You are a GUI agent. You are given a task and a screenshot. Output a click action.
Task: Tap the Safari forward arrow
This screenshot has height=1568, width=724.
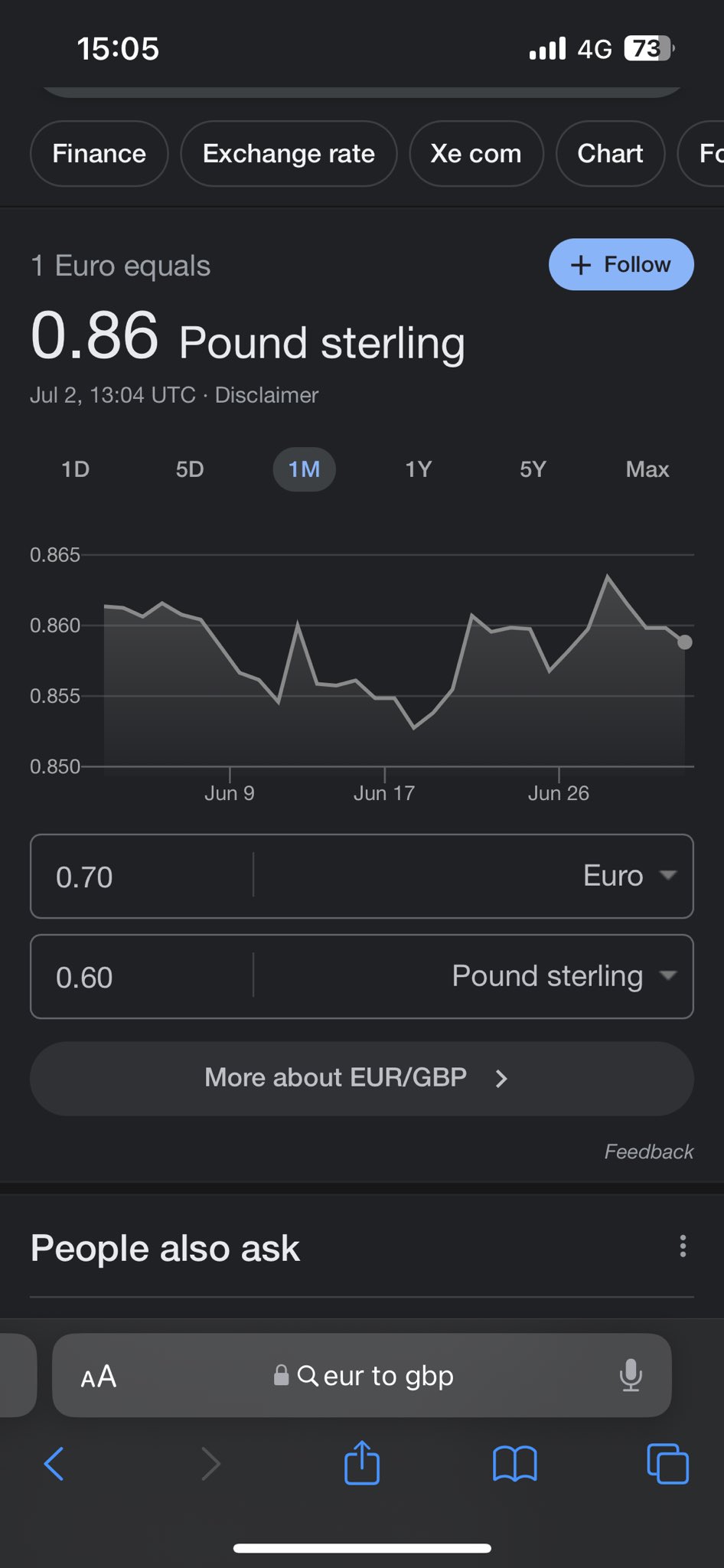tap(210, 1464)
